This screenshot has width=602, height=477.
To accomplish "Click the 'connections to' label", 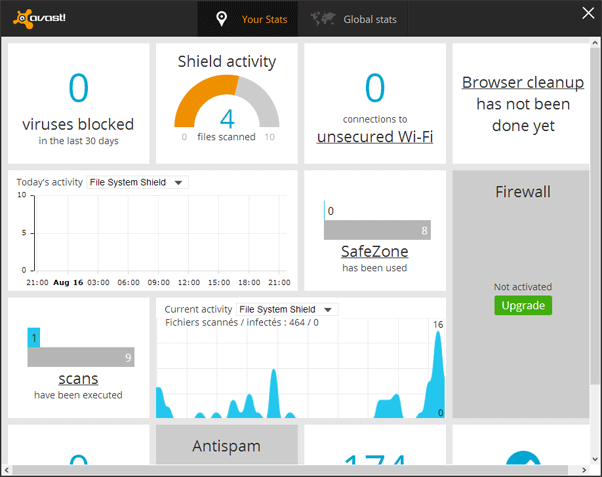I will [375, 119].
